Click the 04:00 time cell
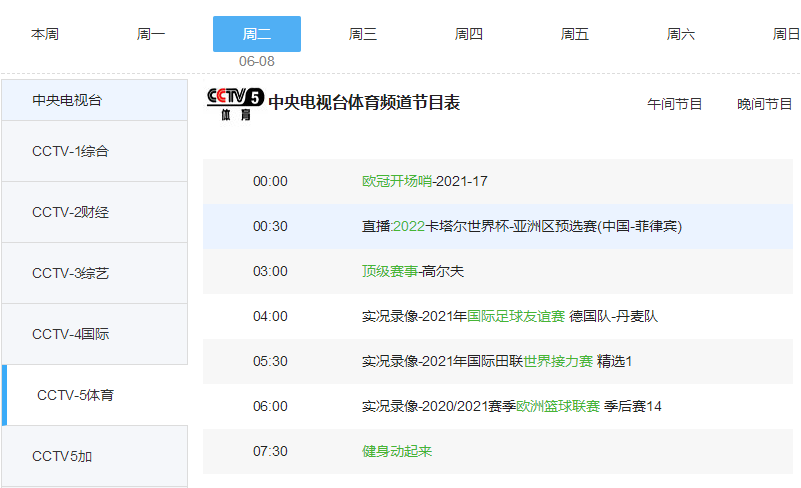Image resolution: width=801 pixels, height=488 pixels. [270, 316]
